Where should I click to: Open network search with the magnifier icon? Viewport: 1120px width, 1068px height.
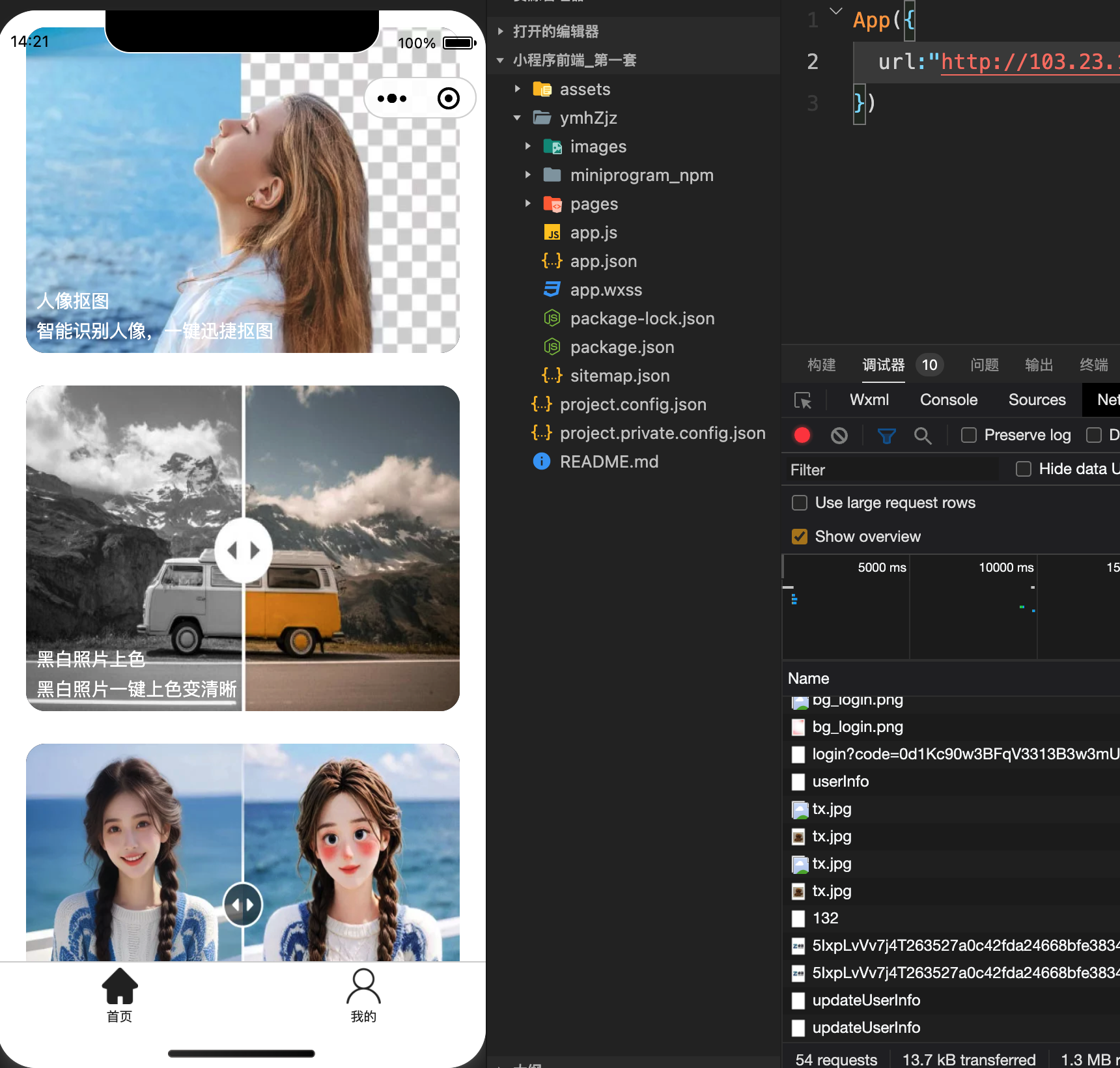(922, 435)
